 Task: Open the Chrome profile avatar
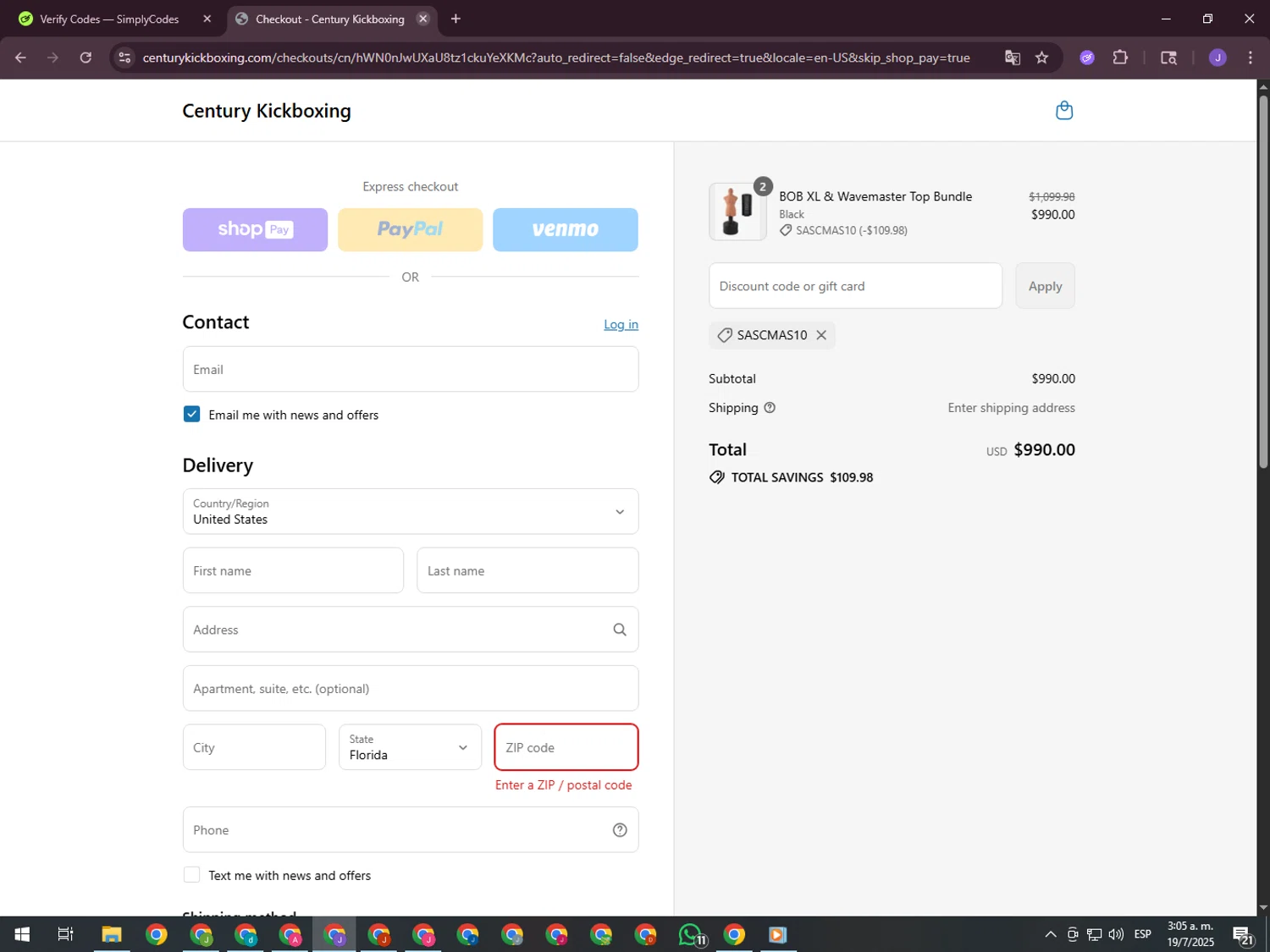point(1218,58)
